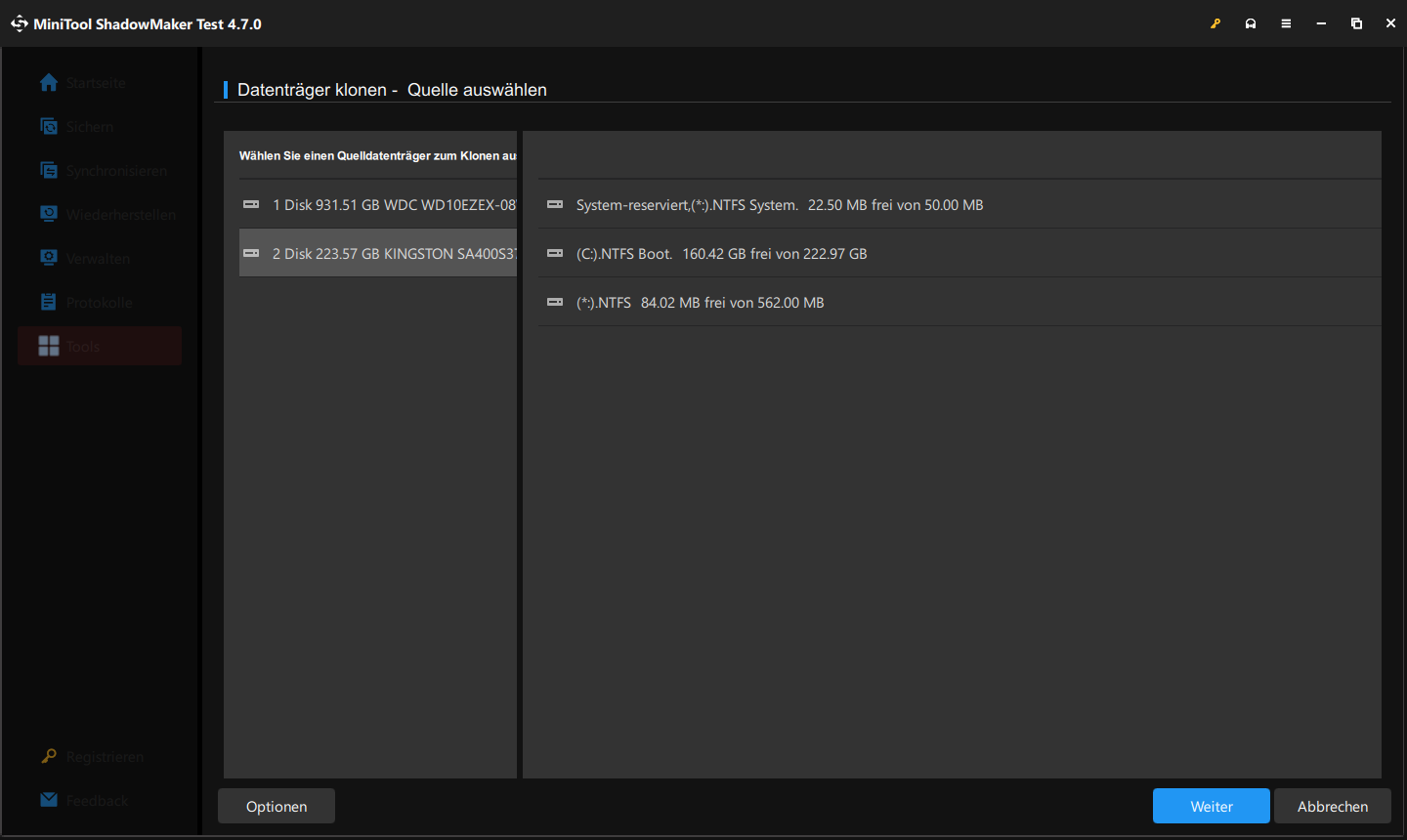
Task: Click the key icon in title bar
Action: click(1215, 23)
